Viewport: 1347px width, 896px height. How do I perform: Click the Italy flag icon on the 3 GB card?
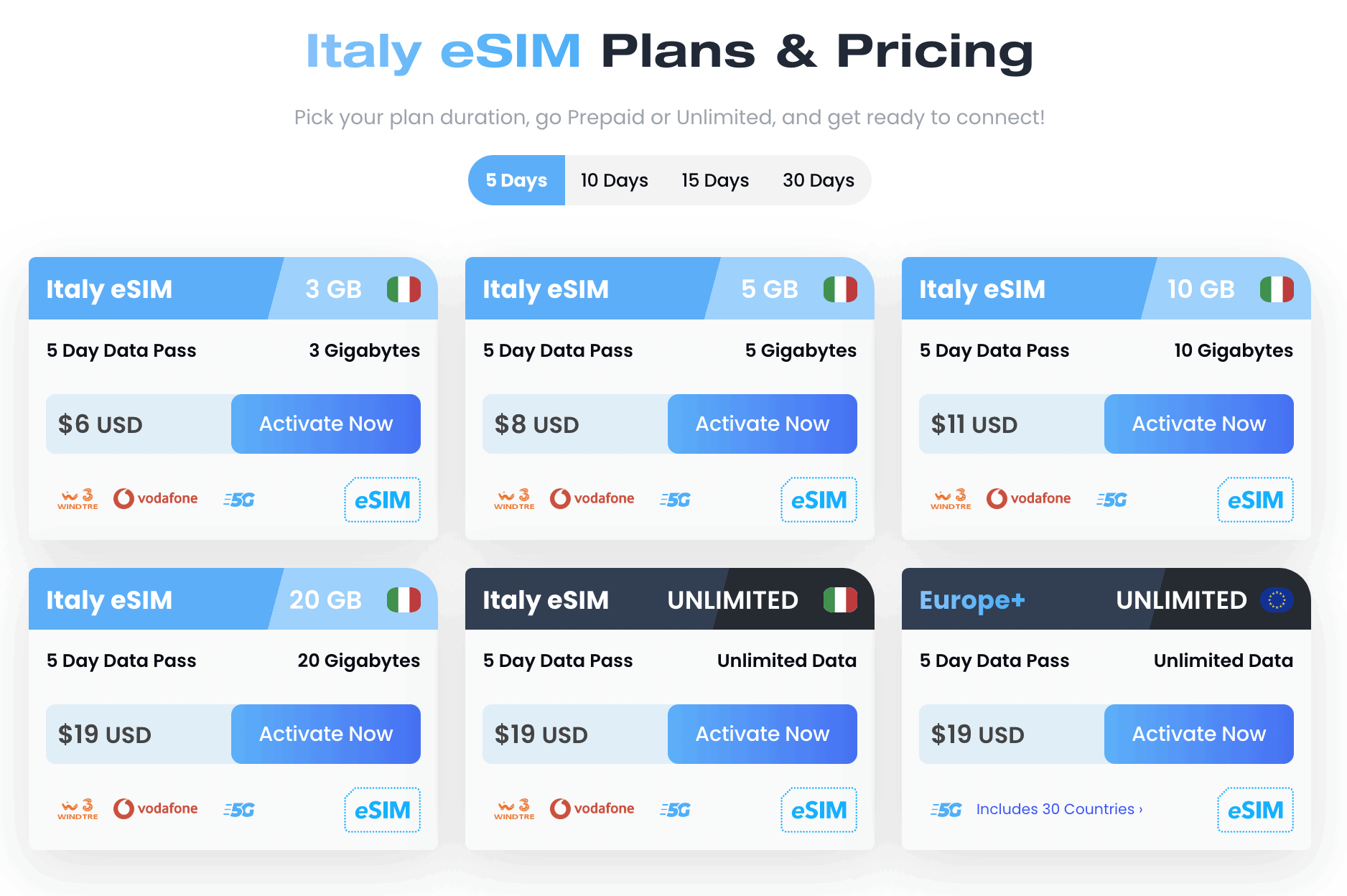(404, 289)
